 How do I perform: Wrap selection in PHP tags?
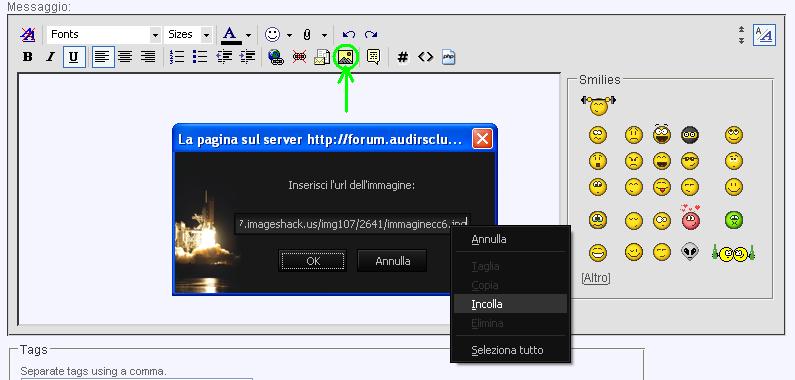[448, 57]
